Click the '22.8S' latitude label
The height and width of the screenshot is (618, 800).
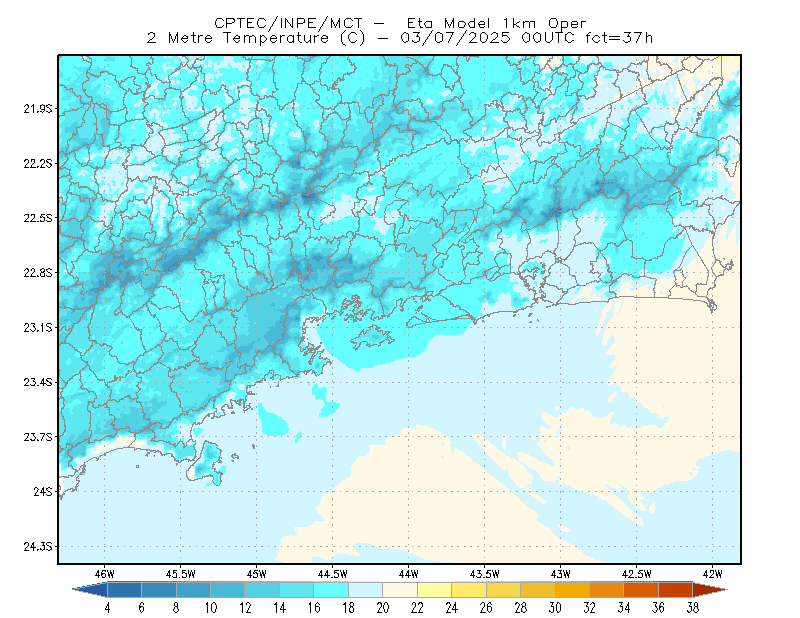pyautogui.click(x=37, y=273)
